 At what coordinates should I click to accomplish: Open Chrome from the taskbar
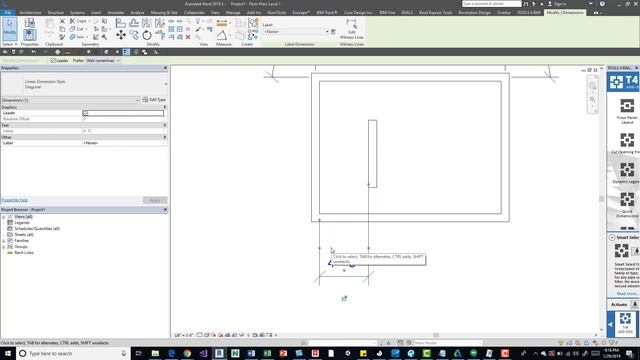[x=187, y=353]
